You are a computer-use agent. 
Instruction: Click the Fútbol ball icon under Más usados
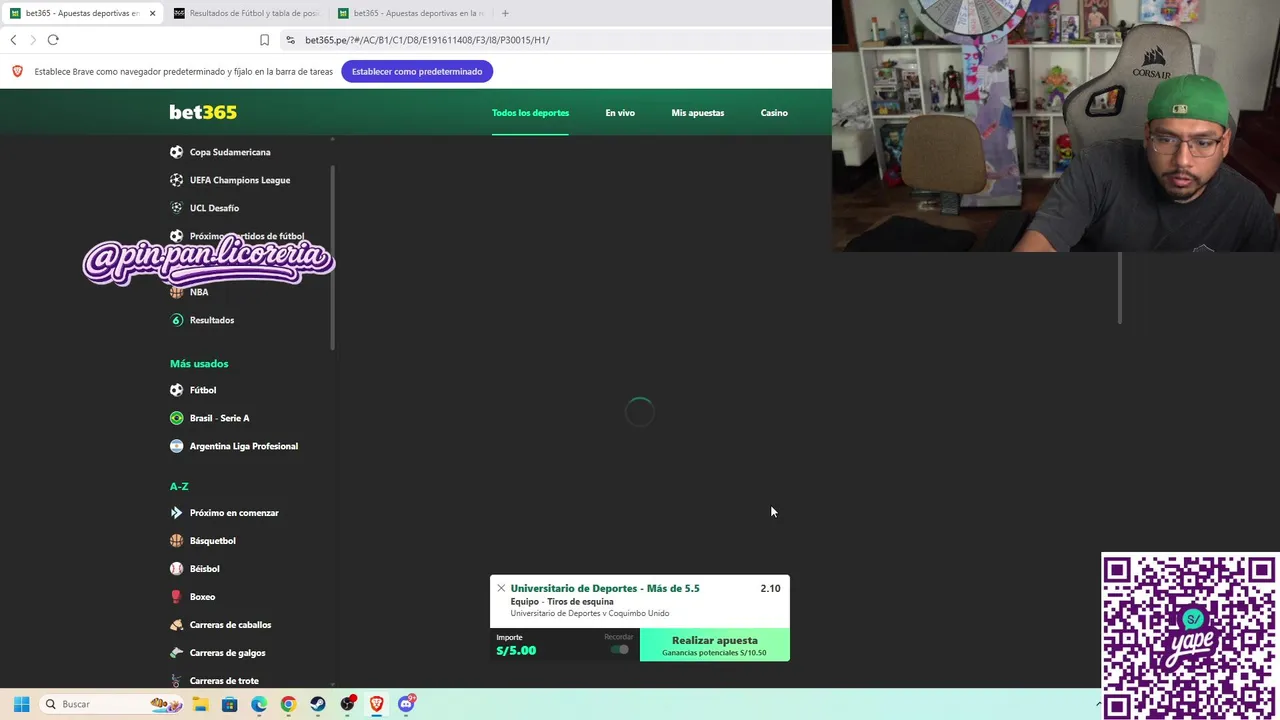point(177,390)
